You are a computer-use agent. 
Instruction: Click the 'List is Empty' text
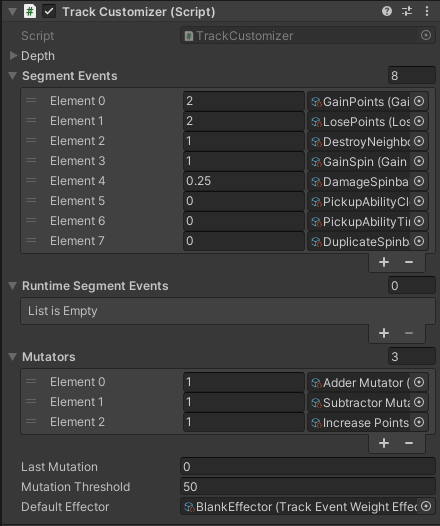pyautogui.click(x=63, y=311)
